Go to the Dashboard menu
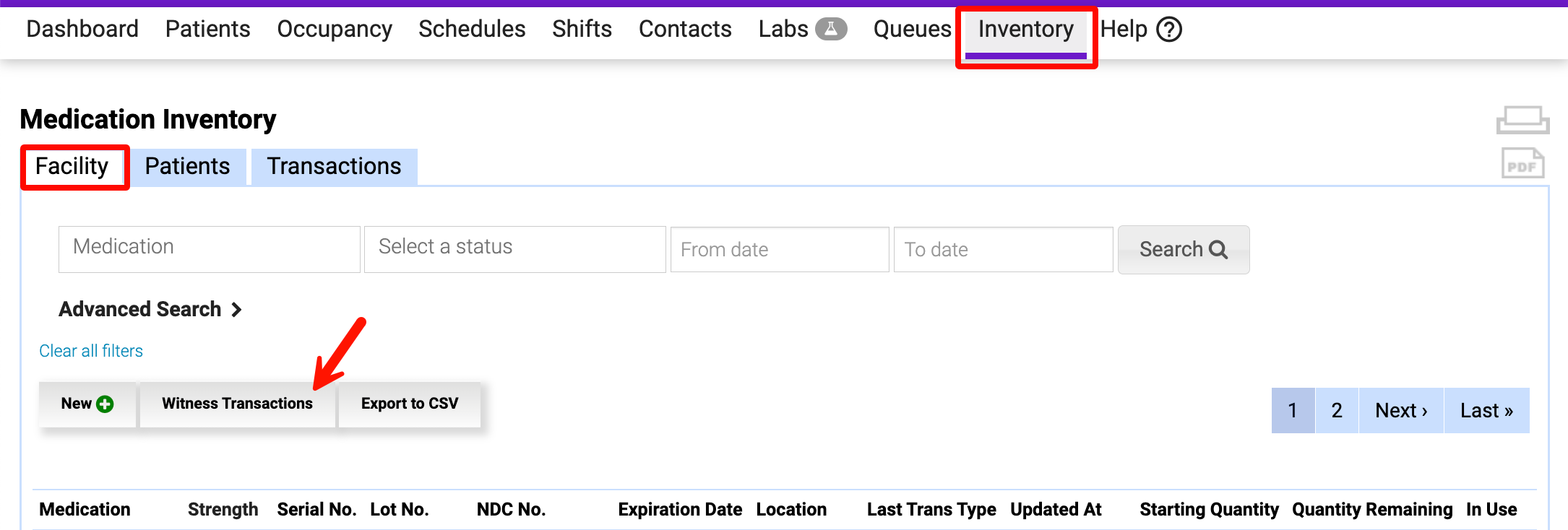Viewport: 1568px width, 530px height. tap(82, 30)
